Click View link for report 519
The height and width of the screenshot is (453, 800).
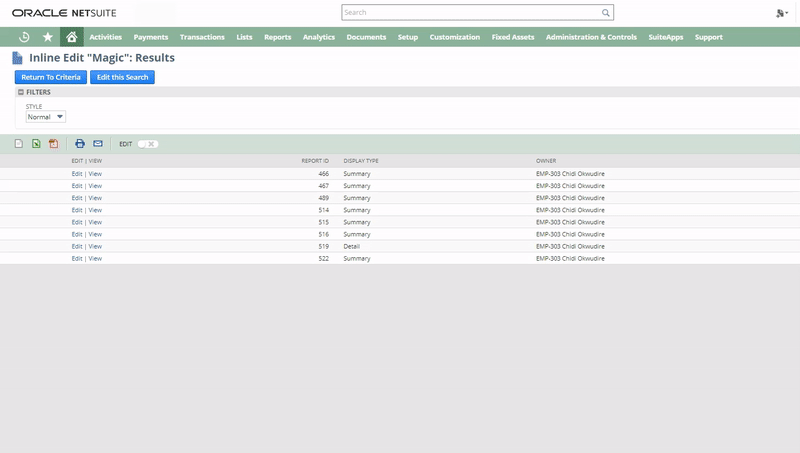click(95, 246)
